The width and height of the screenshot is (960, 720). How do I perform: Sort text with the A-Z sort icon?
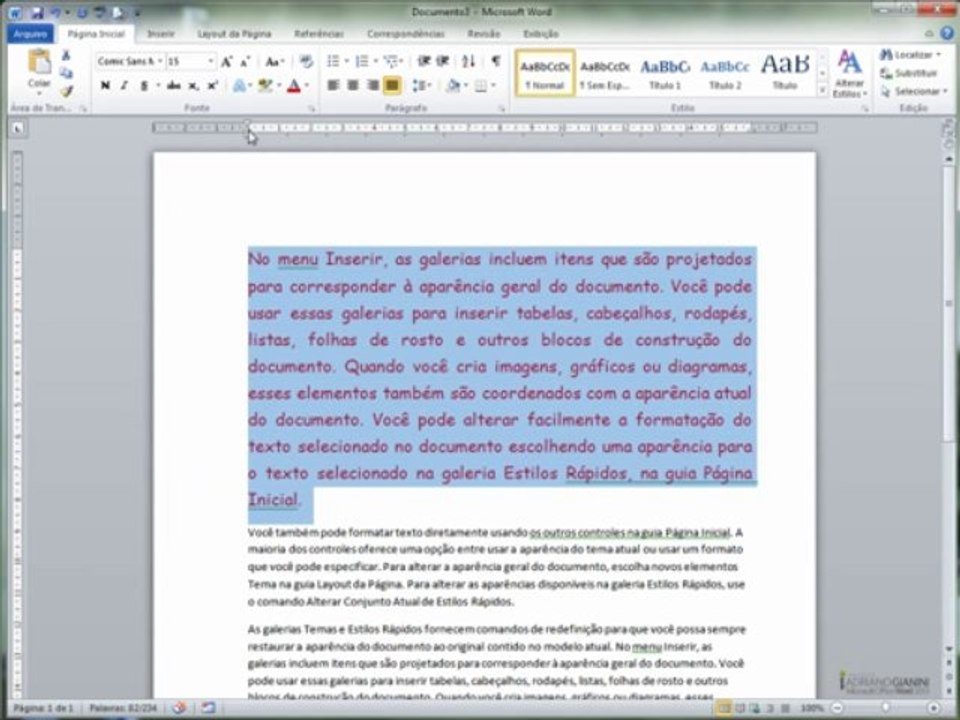[468, 61]
